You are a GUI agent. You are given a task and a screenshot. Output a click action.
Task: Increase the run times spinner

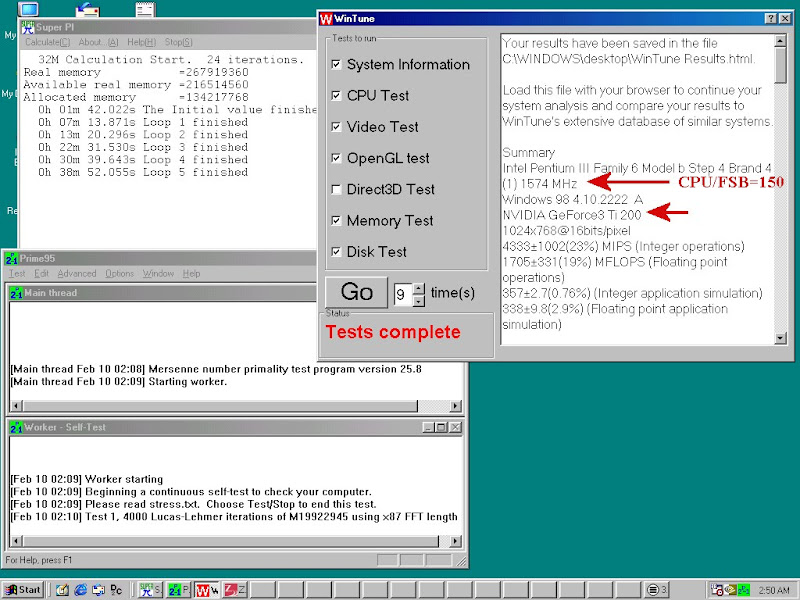click(x=418, y=288)
